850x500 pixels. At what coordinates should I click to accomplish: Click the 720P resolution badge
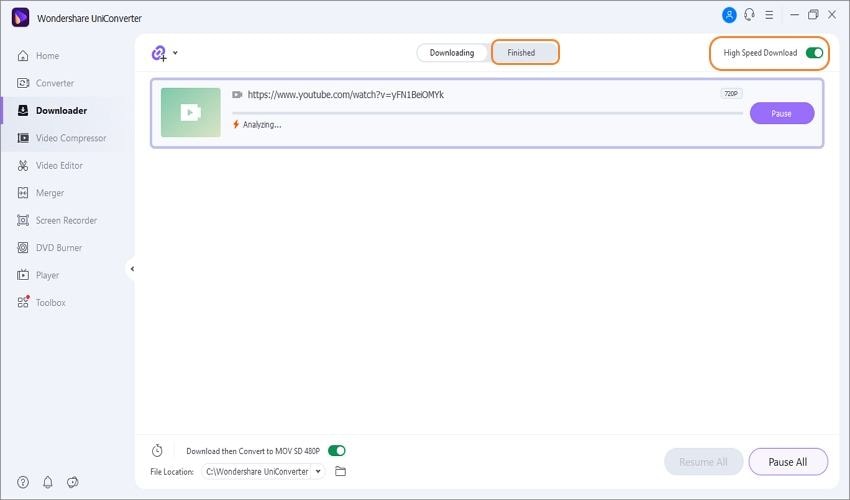pyautogui.click(x=731, y=93)
